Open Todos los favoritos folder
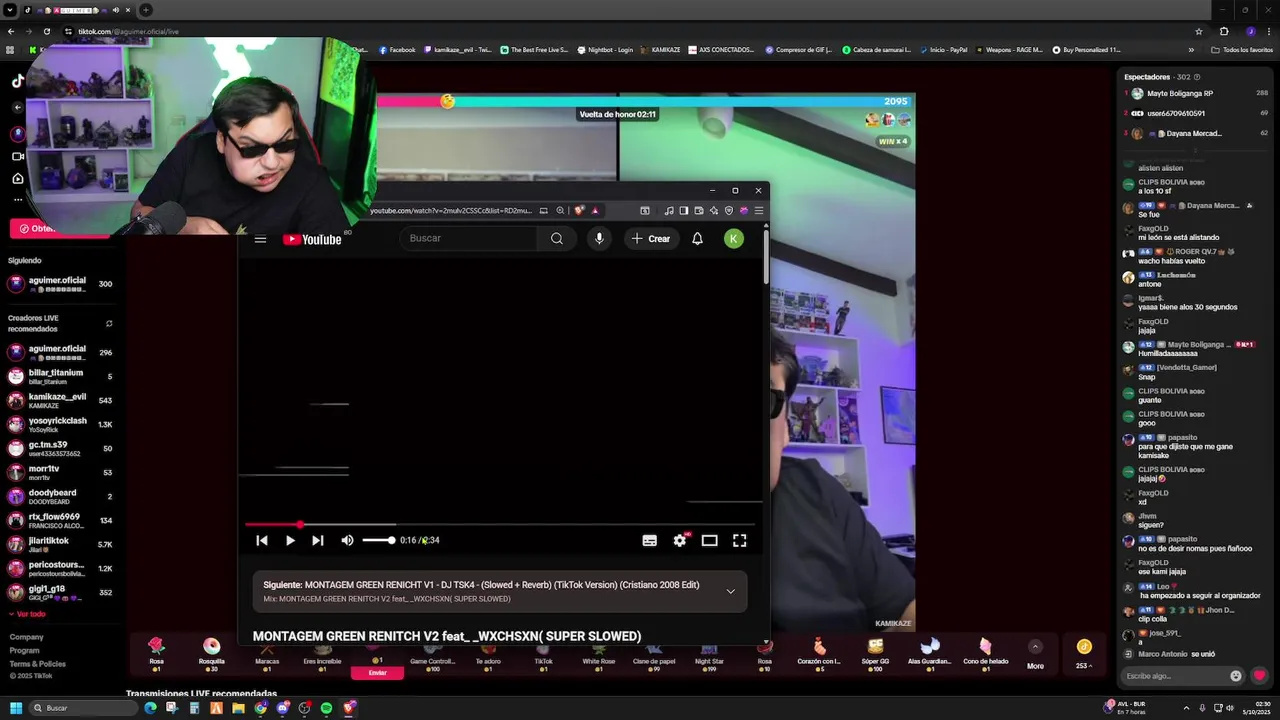This screenshot has height=720, width=1280. pos(1242,49)
